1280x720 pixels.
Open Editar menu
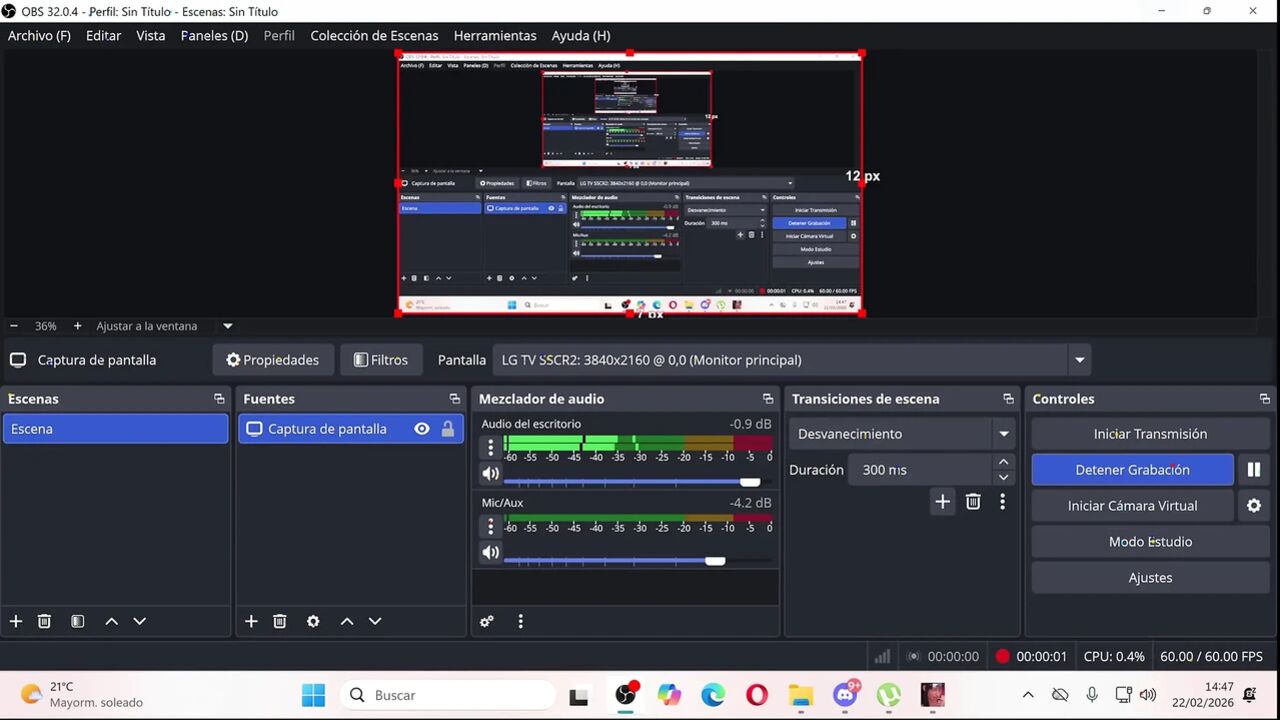(x=103, y=35)
